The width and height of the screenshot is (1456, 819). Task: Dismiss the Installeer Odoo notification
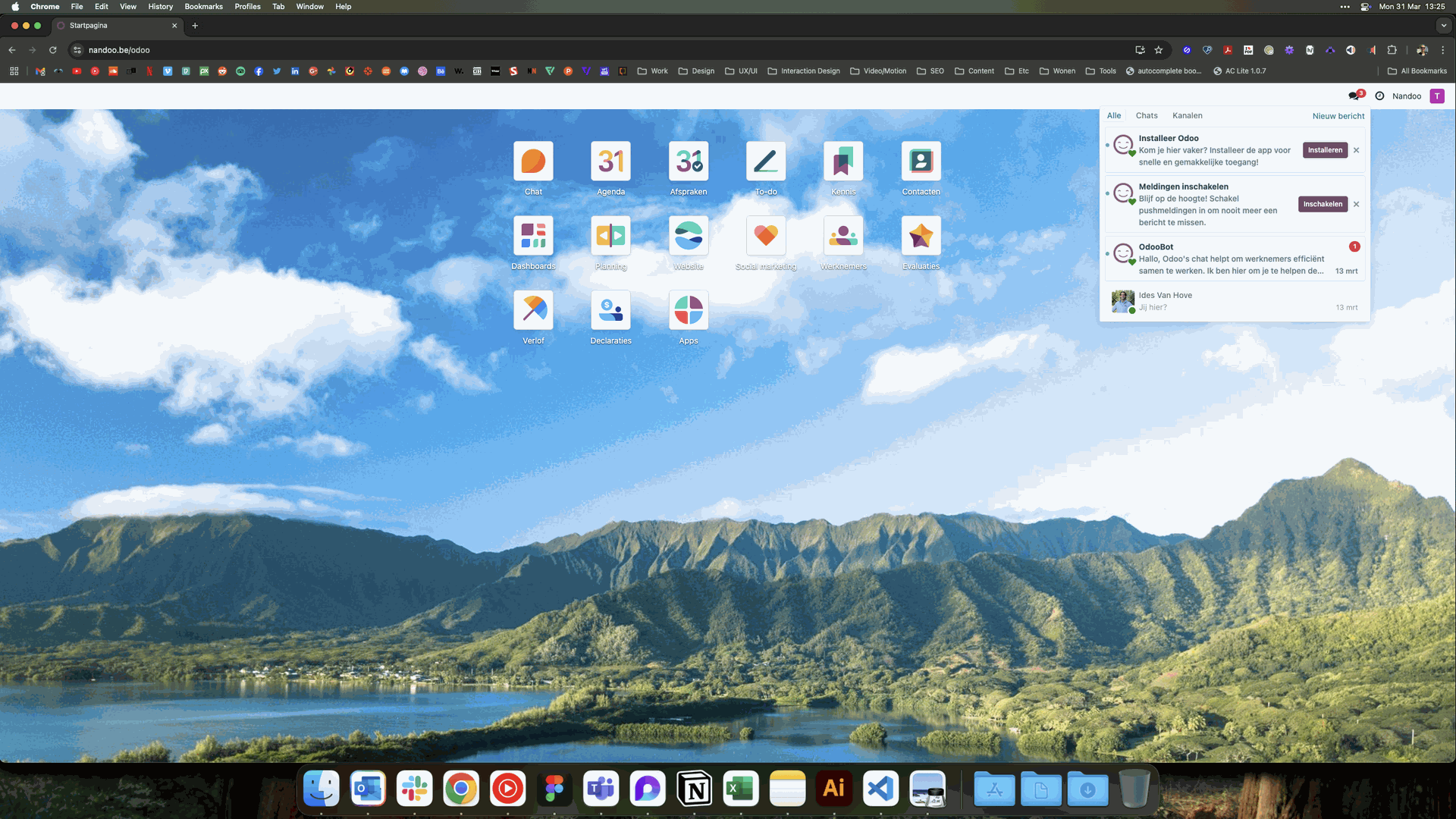pos(1356,150)
